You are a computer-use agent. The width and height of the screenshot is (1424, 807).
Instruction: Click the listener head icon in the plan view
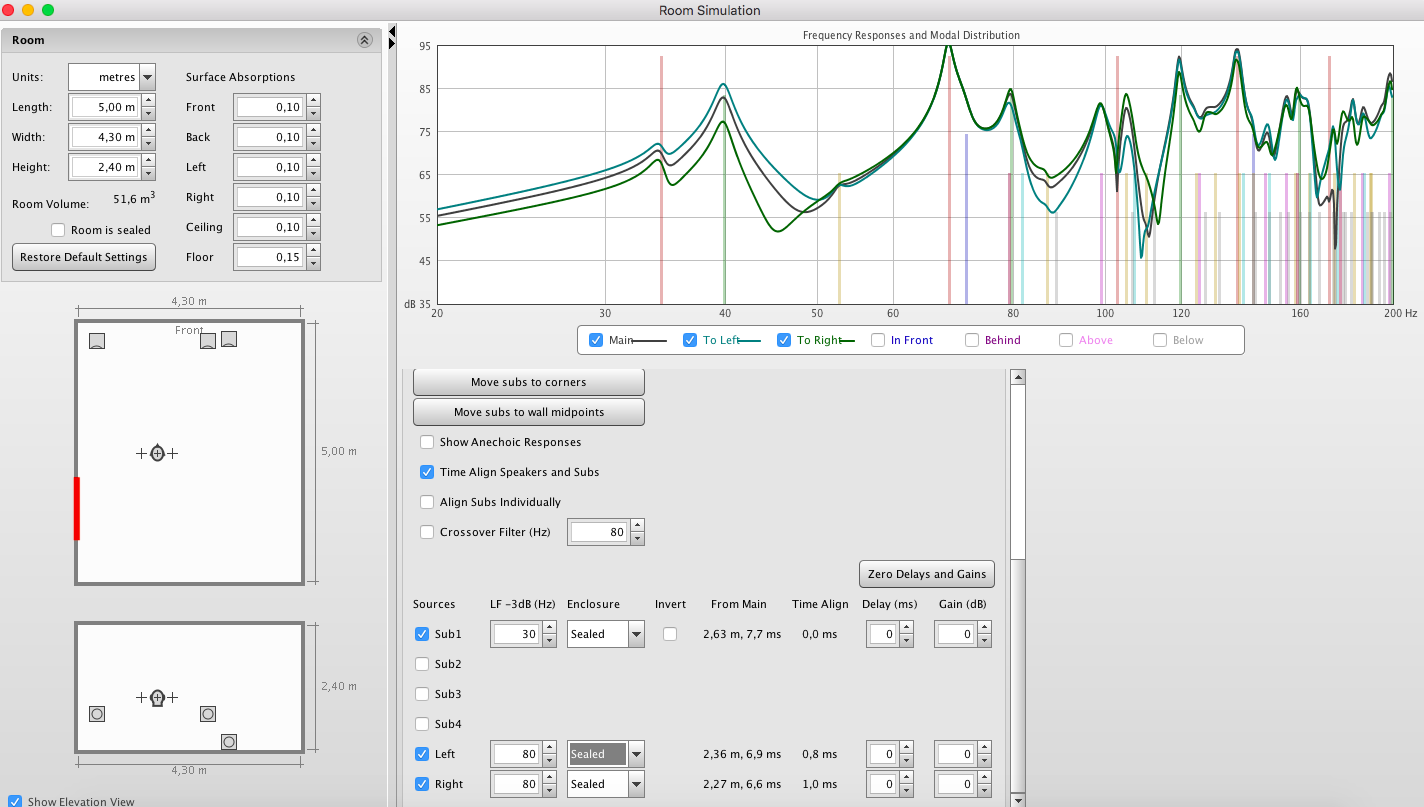click(x=157, y=454)
